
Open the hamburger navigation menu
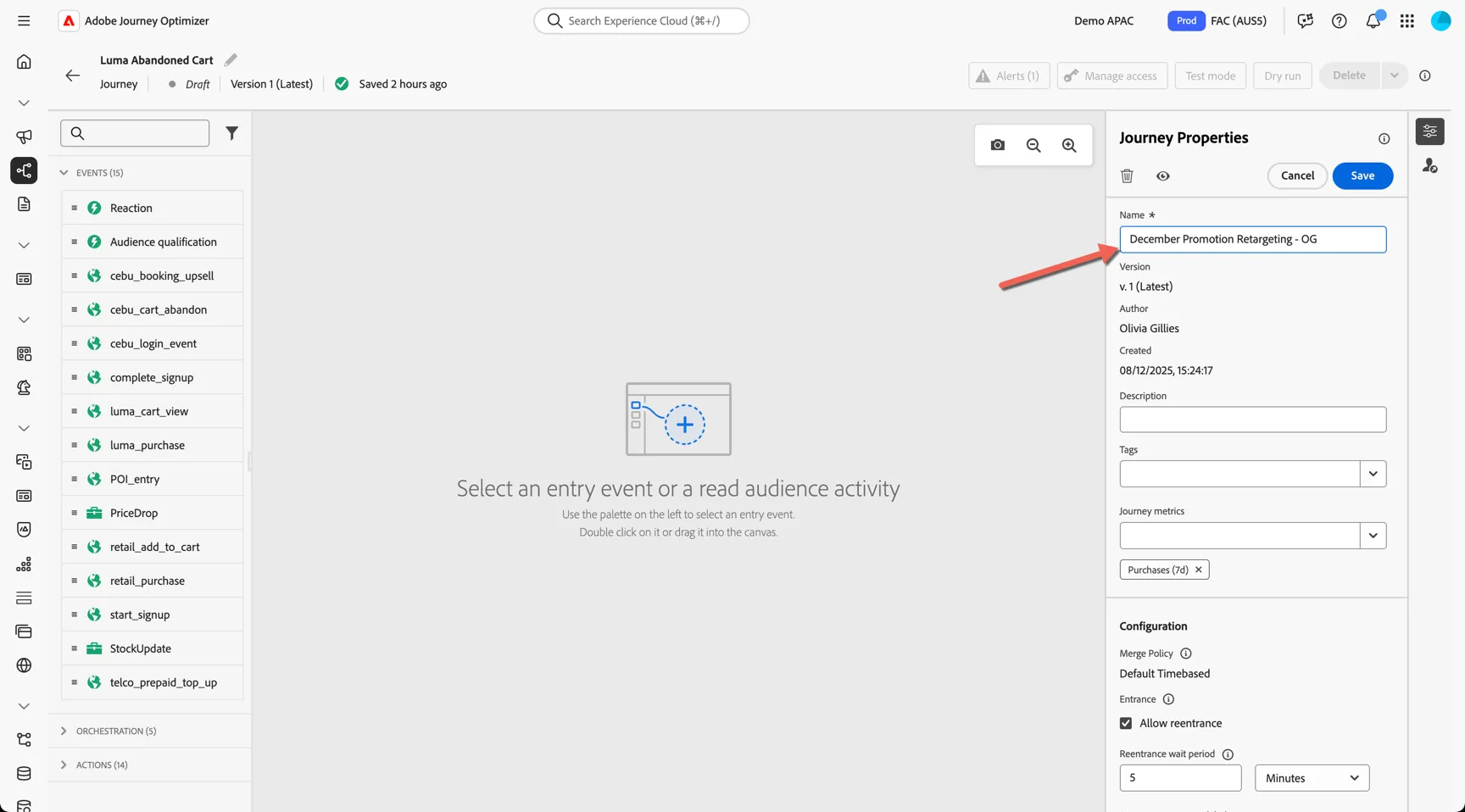(24, 20)
